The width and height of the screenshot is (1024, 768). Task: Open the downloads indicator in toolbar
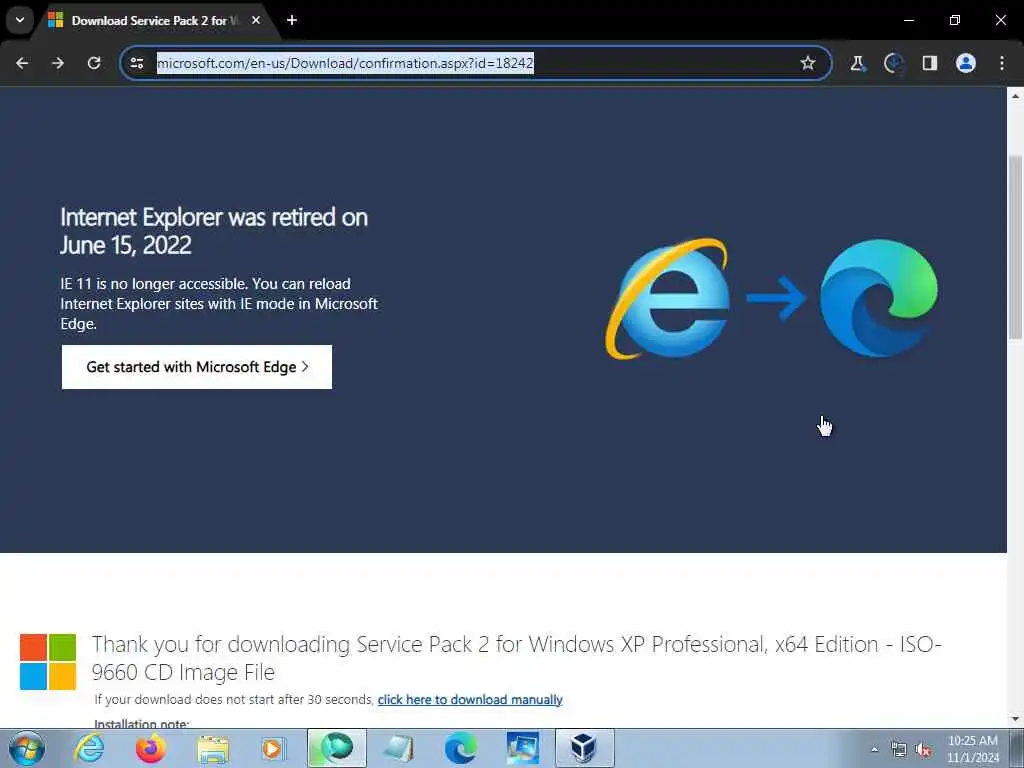coord(893,63)
